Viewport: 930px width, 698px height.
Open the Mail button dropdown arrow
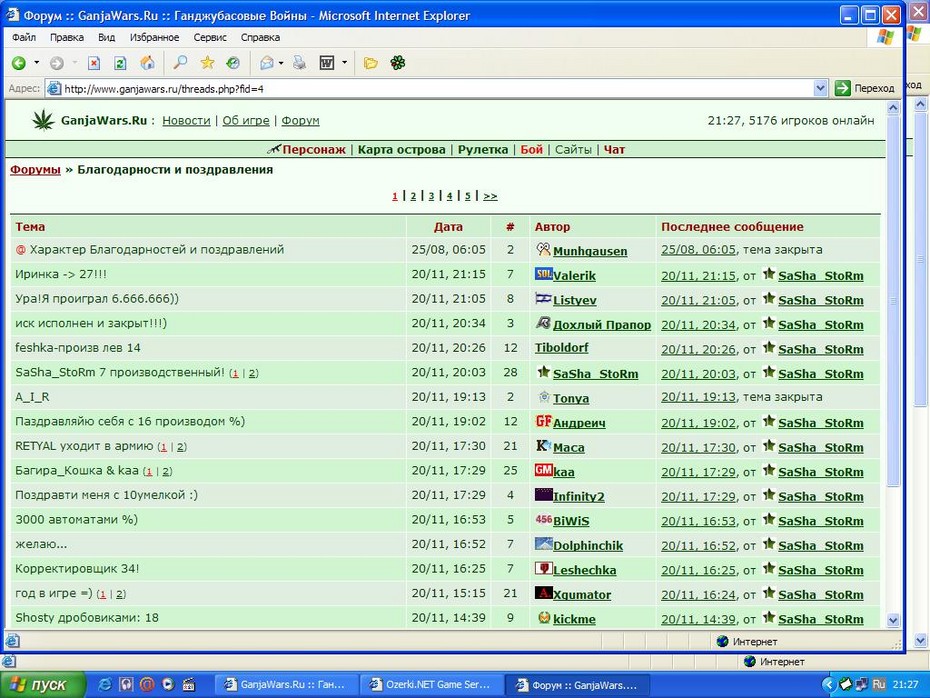point(281,62)
